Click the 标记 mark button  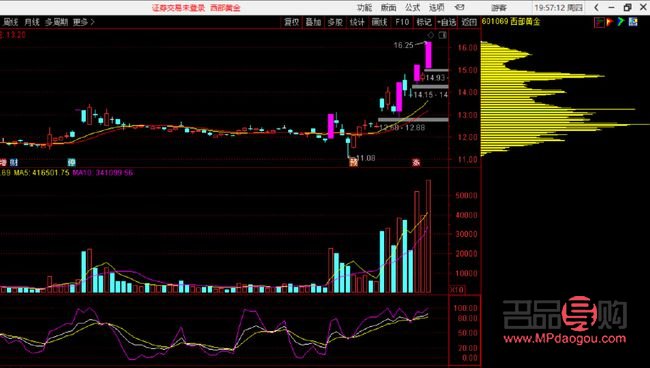click(x=424, y=22)
